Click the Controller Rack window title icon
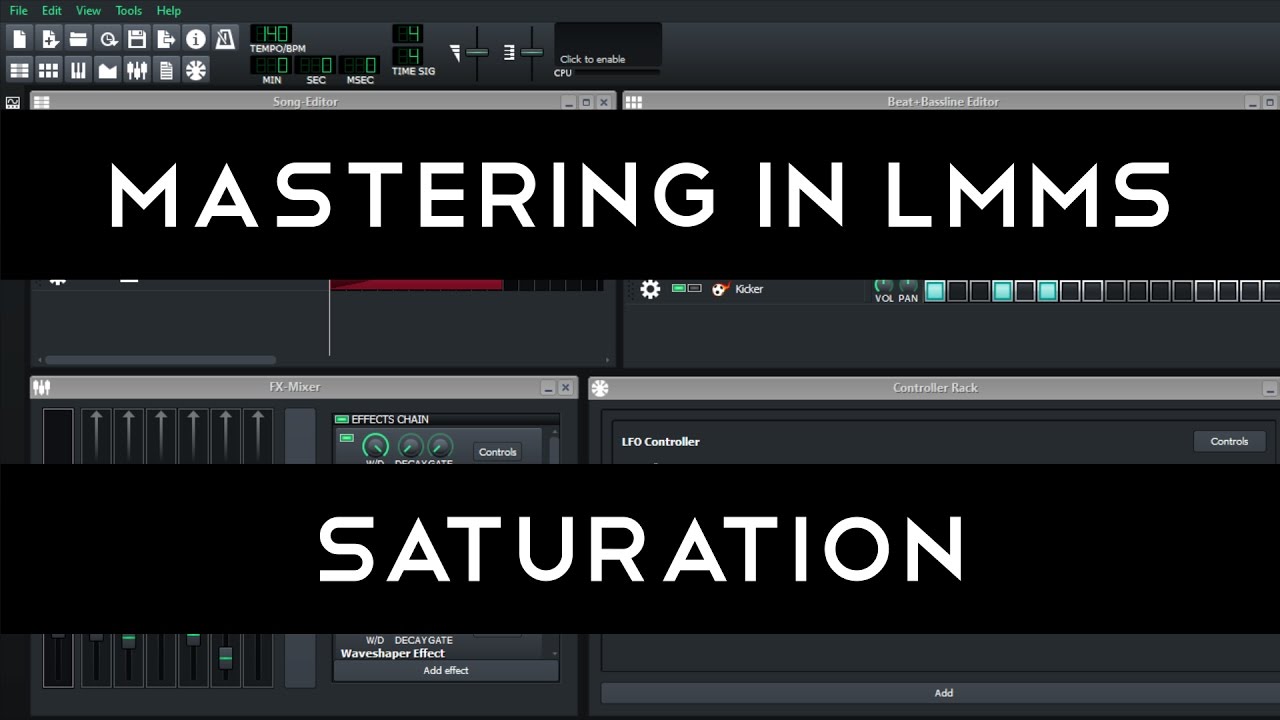Viewport: 1280px width, 720px height. (600, 388)
